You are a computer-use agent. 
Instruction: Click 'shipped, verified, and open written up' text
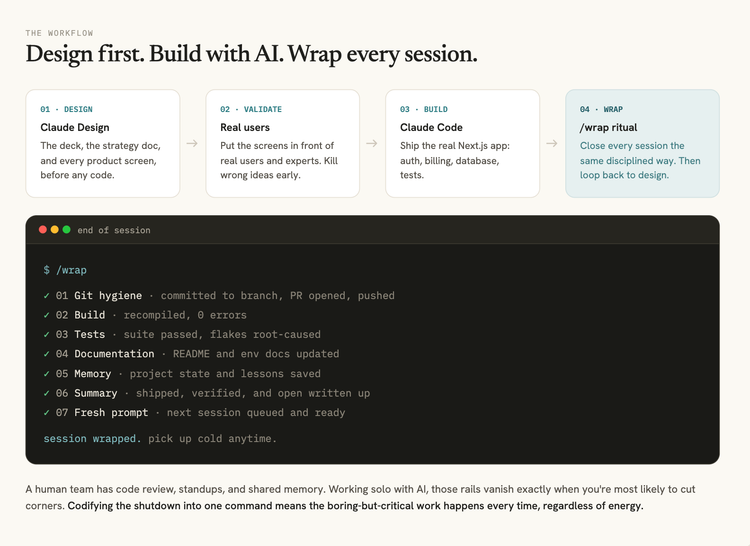coord(253,393)
